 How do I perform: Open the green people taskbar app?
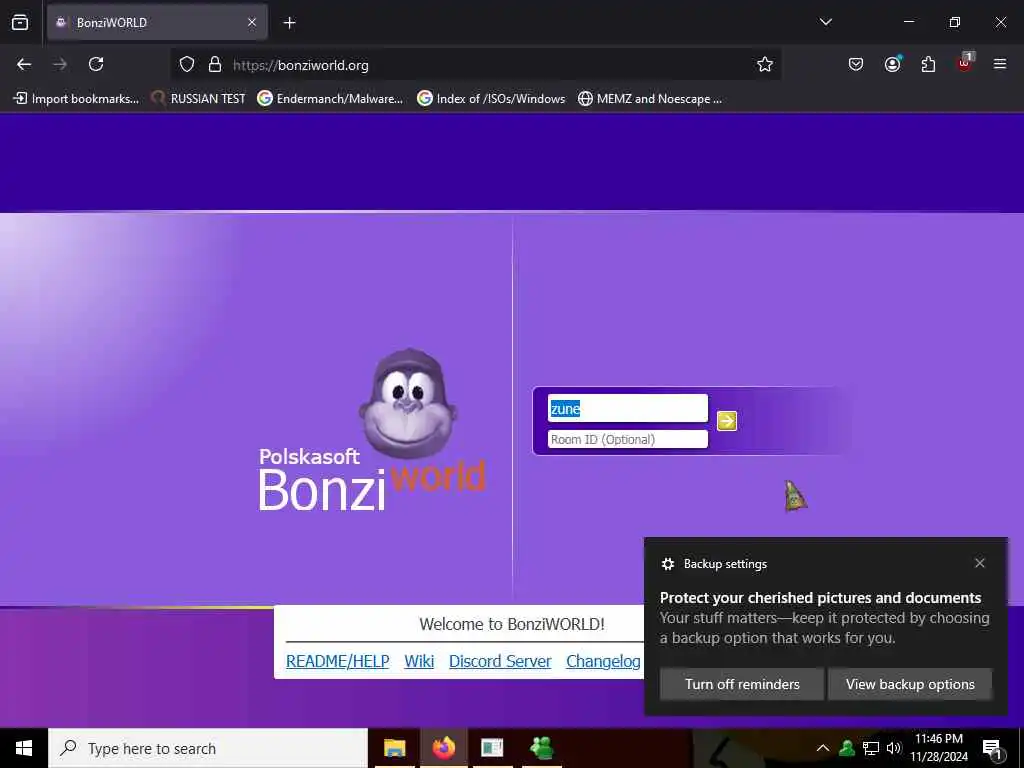tap(541, 748)
